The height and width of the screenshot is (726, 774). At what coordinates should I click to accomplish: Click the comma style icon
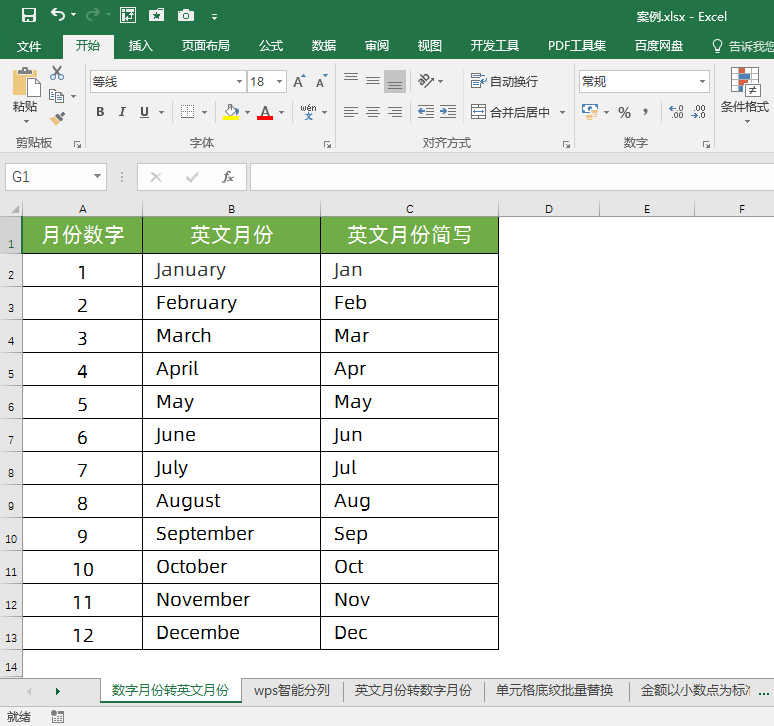tap(645, 112)
